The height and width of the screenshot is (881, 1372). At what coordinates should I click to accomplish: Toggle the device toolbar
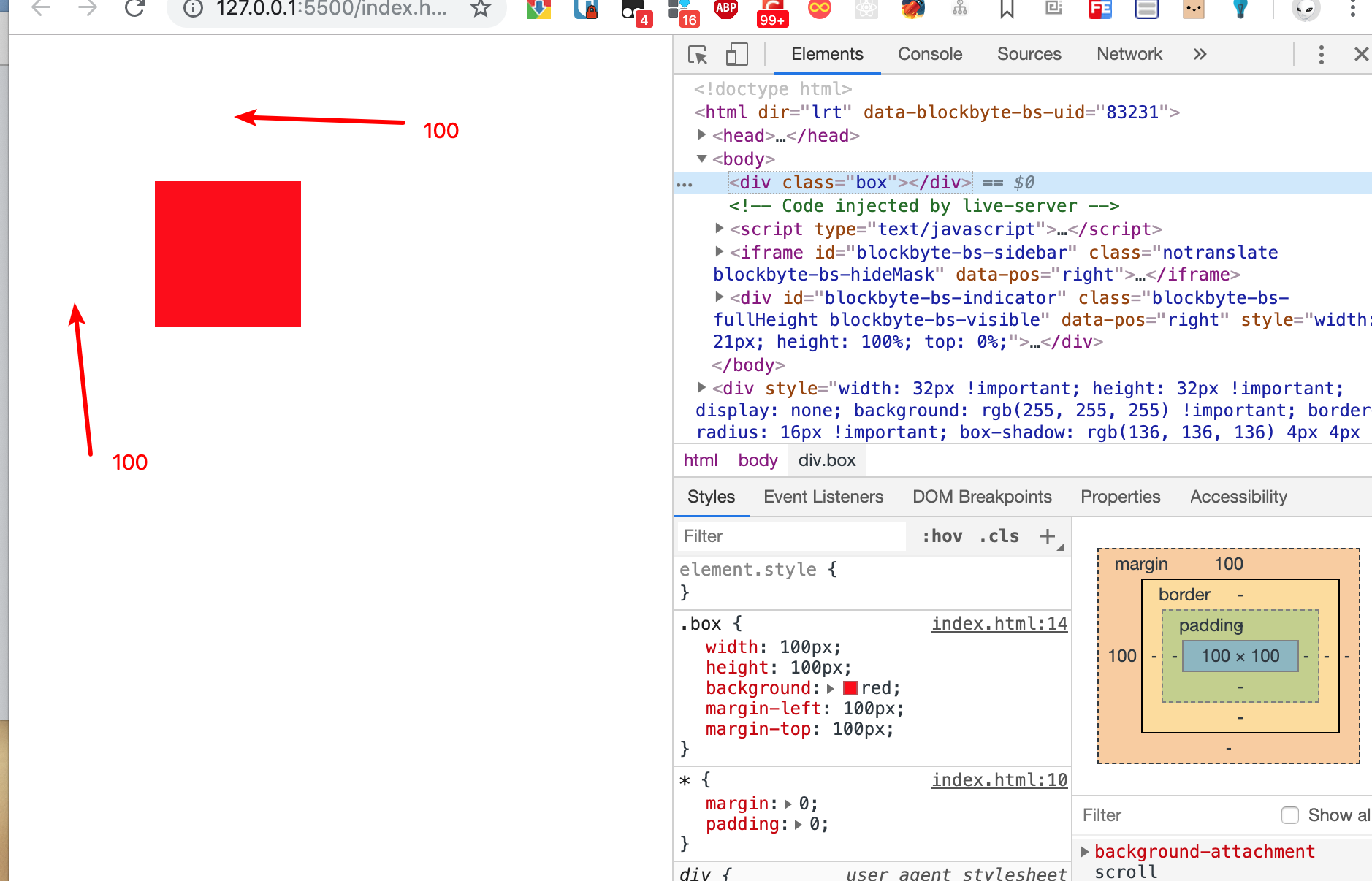pyautogui.click(x=737, y=55)
